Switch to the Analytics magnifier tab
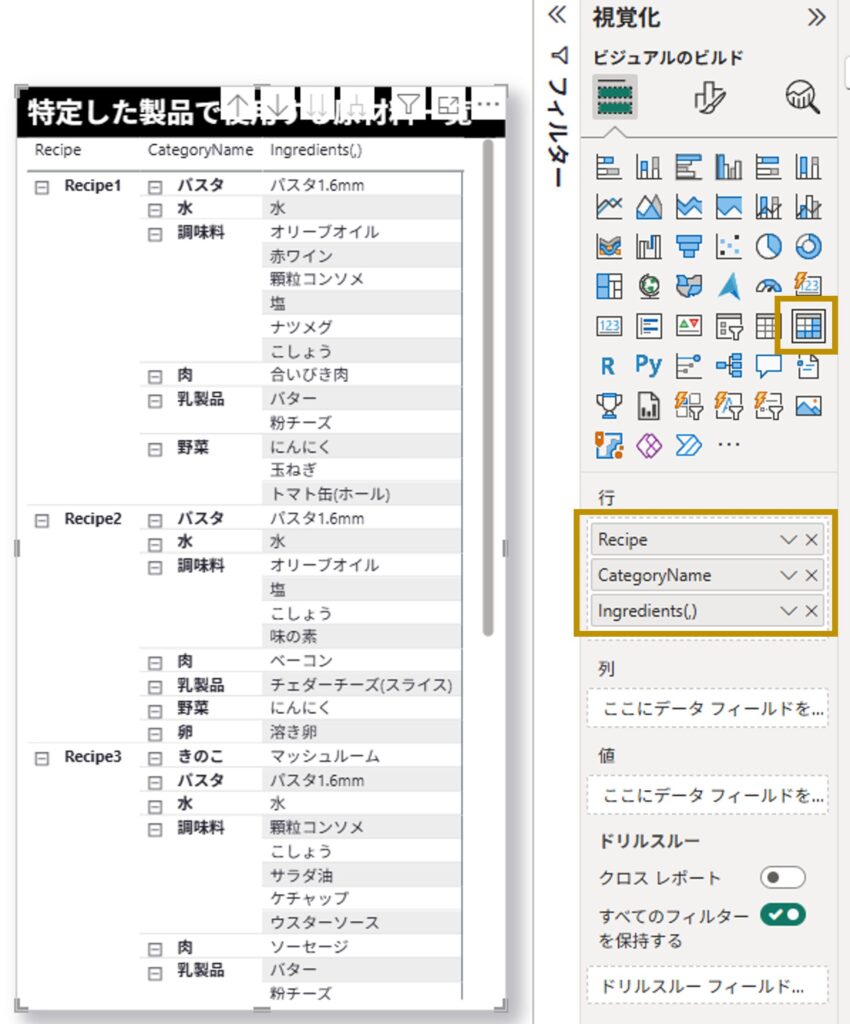The image size is (850, 1024). [x=802, y=97]
